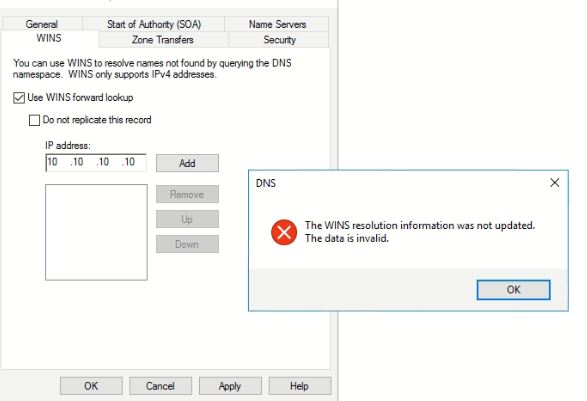Select the WINS tab
This screenshot has width=587, height=401.
click(x=49, y=38)
